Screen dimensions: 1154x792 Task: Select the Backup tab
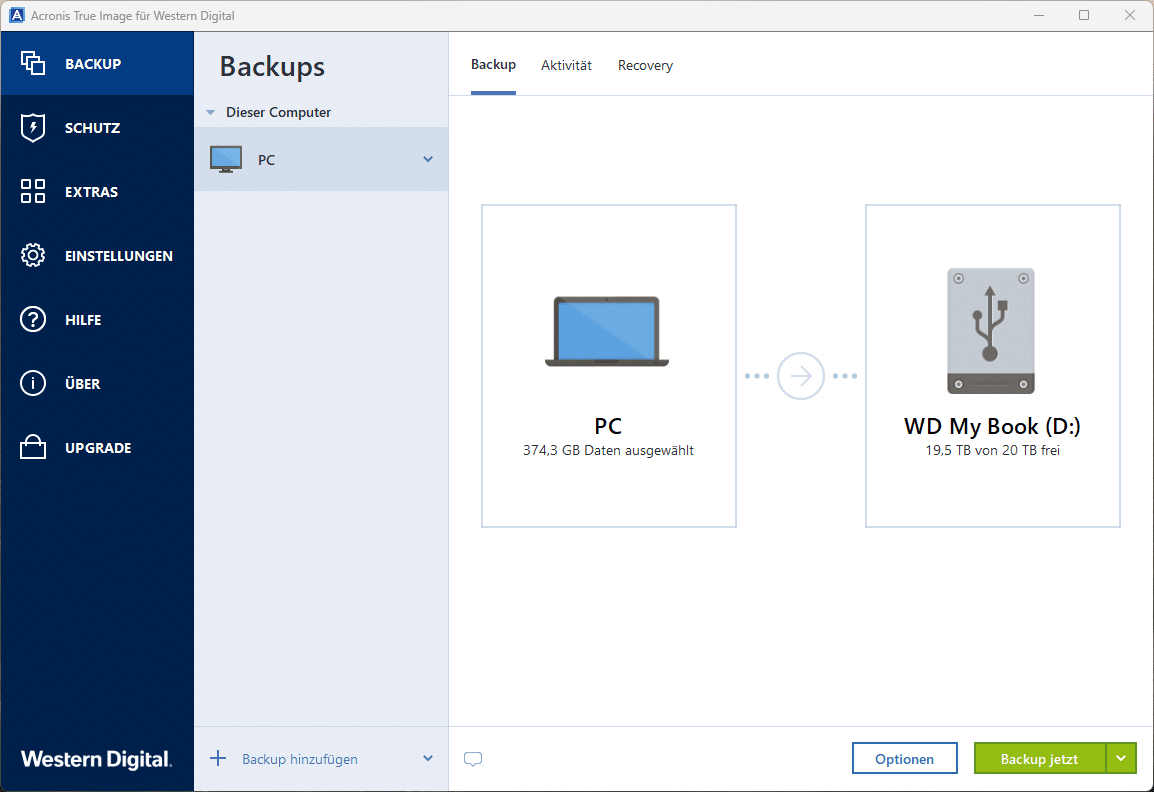(x=493, y=65)
